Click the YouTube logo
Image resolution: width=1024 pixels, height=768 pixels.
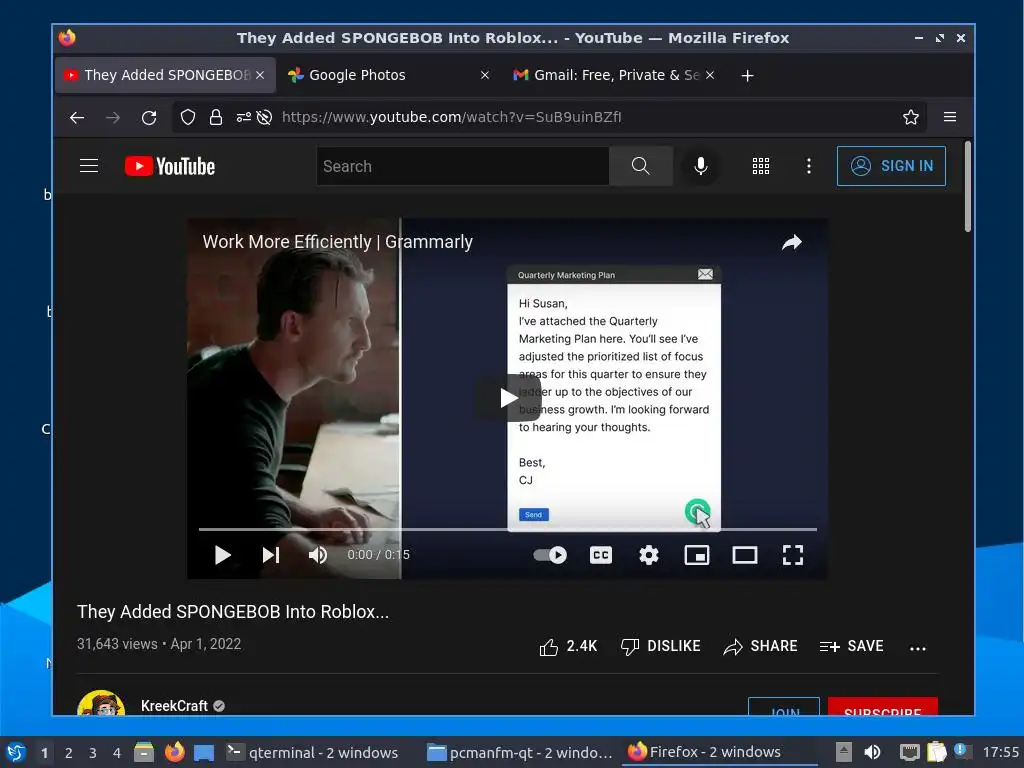[x=170, y=167]
